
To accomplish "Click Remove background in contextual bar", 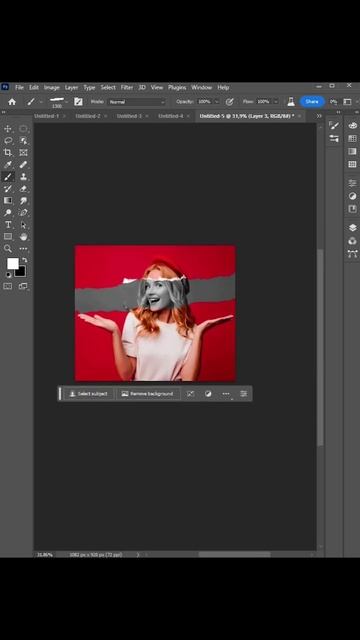I will (x=148, y=394).
